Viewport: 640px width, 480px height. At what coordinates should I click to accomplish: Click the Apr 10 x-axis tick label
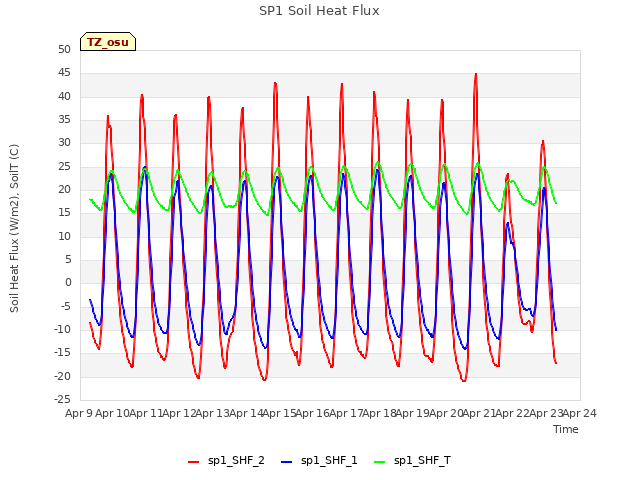point(112,413)
